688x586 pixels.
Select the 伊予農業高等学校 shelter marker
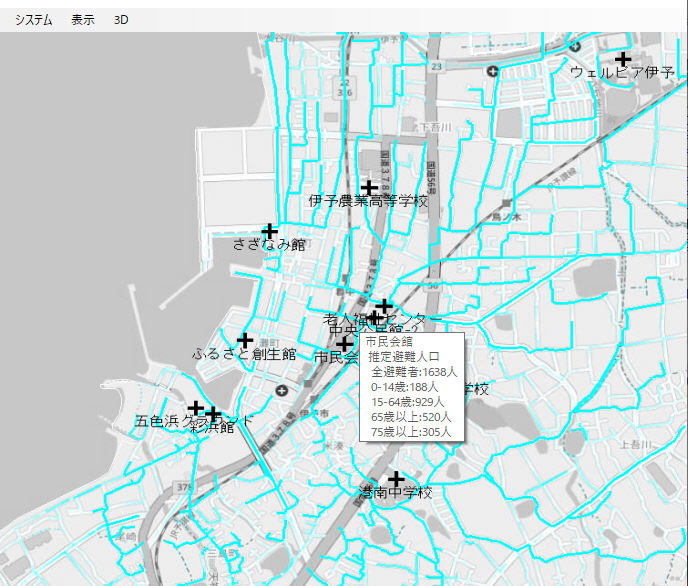click(x=368, y=187)
